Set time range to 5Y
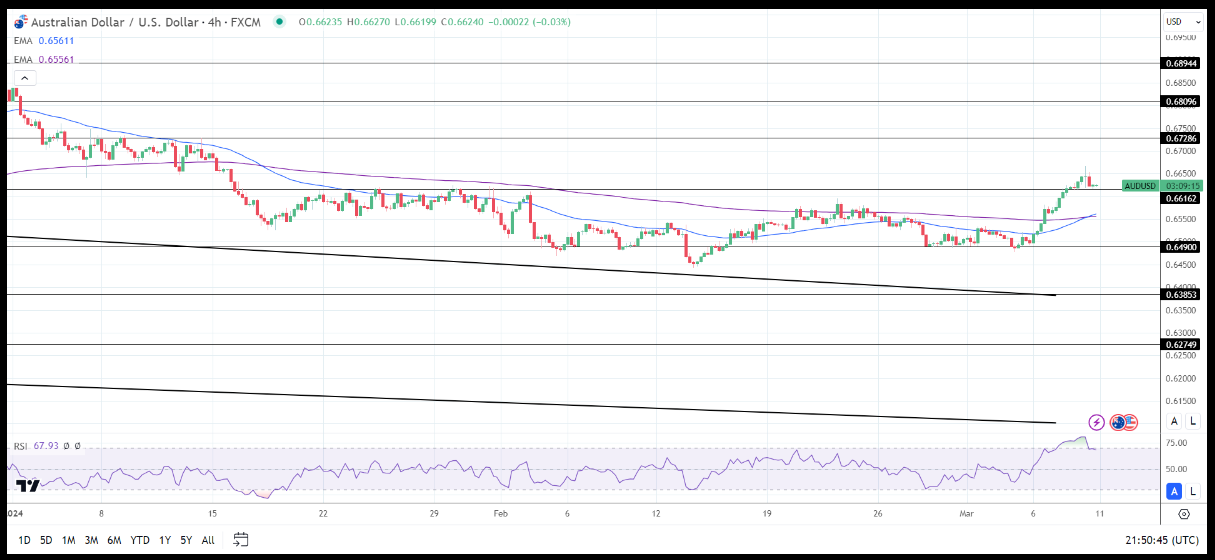1215x560 pixels. click(x=186, y=540)
